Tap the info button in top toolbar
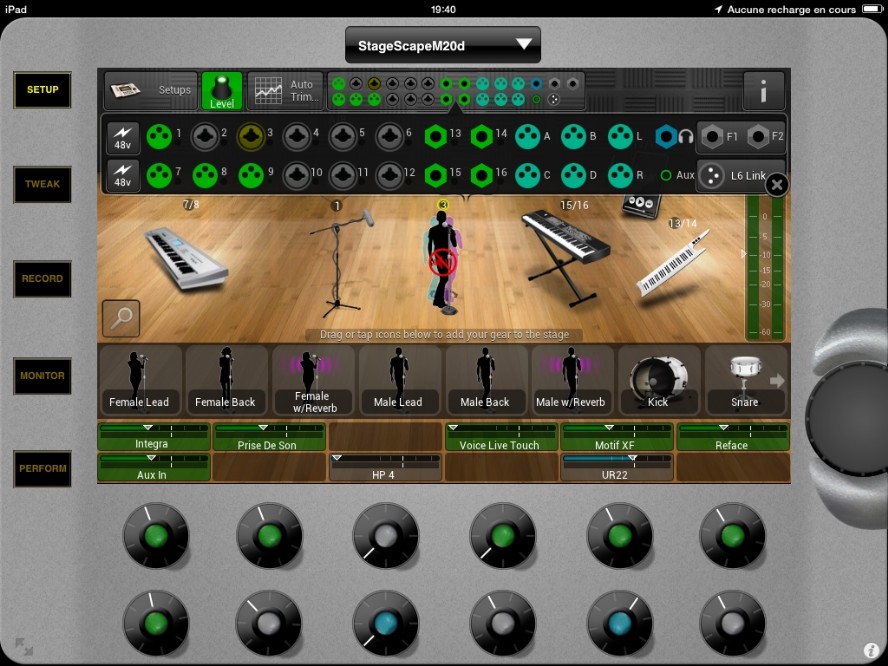Image resolution: width=888 pixels, height=666 pixels. pos(763,91)
